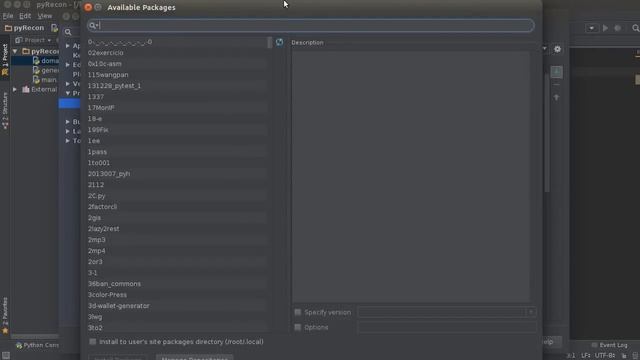Click the LF line separator status entry
Screen dimensions: 640x360
coord(585,356)
